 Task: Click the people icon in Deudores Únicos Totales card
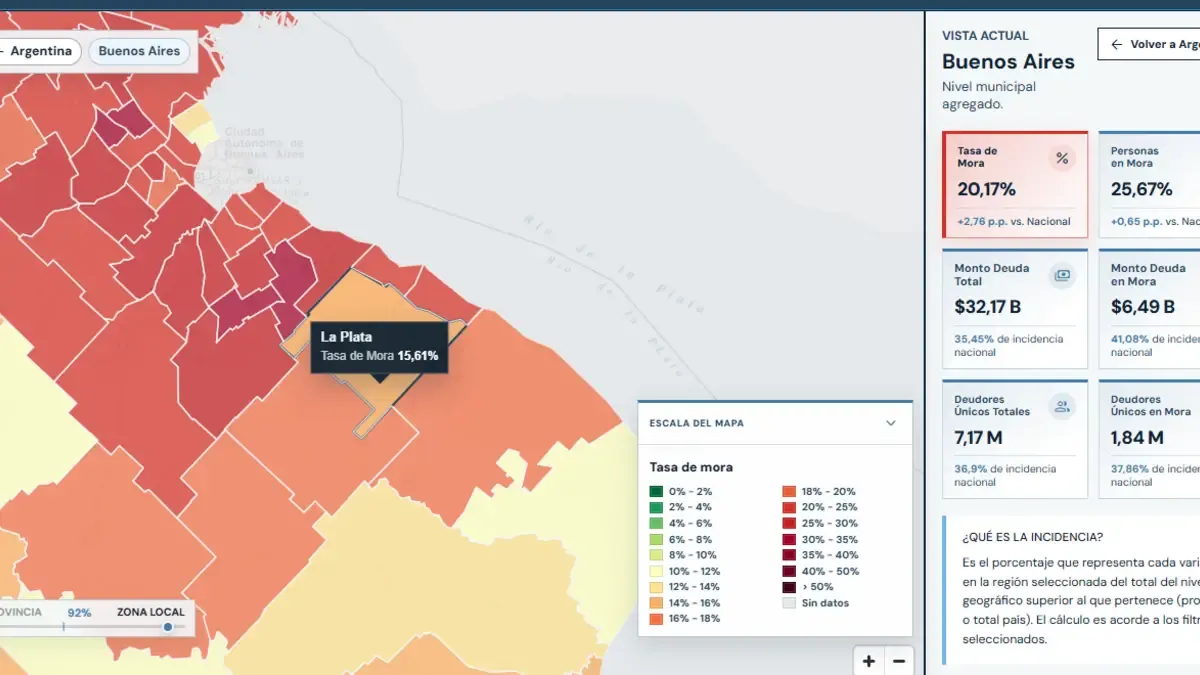(x=1062, y=406)
